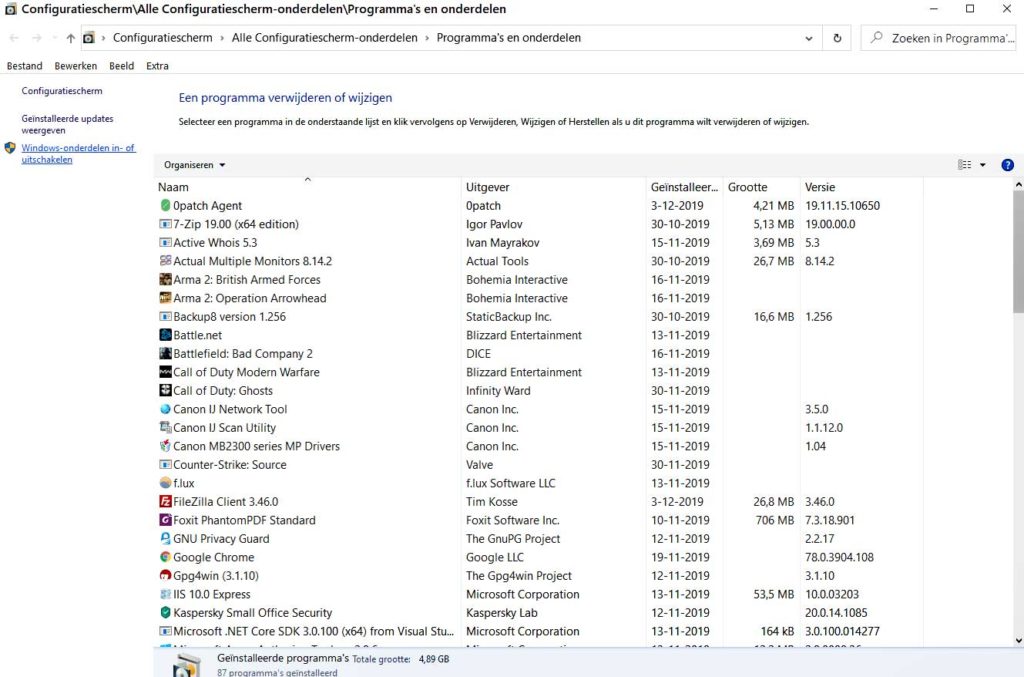1024x677 pixels.
Task: Click publisher name Tim Kosse
Action: (492, 501)
